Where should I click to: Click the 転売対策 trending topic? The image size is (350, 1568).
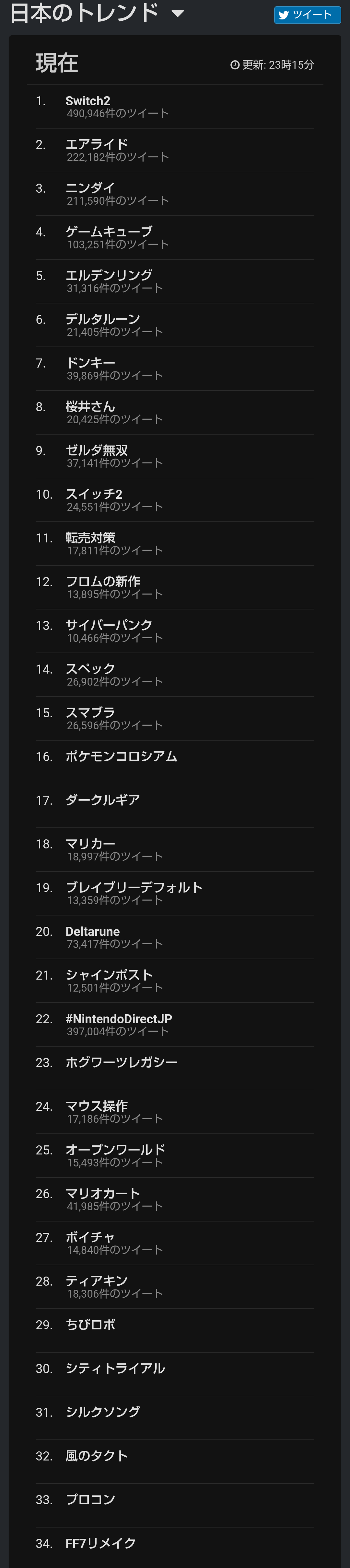(90, 538)
